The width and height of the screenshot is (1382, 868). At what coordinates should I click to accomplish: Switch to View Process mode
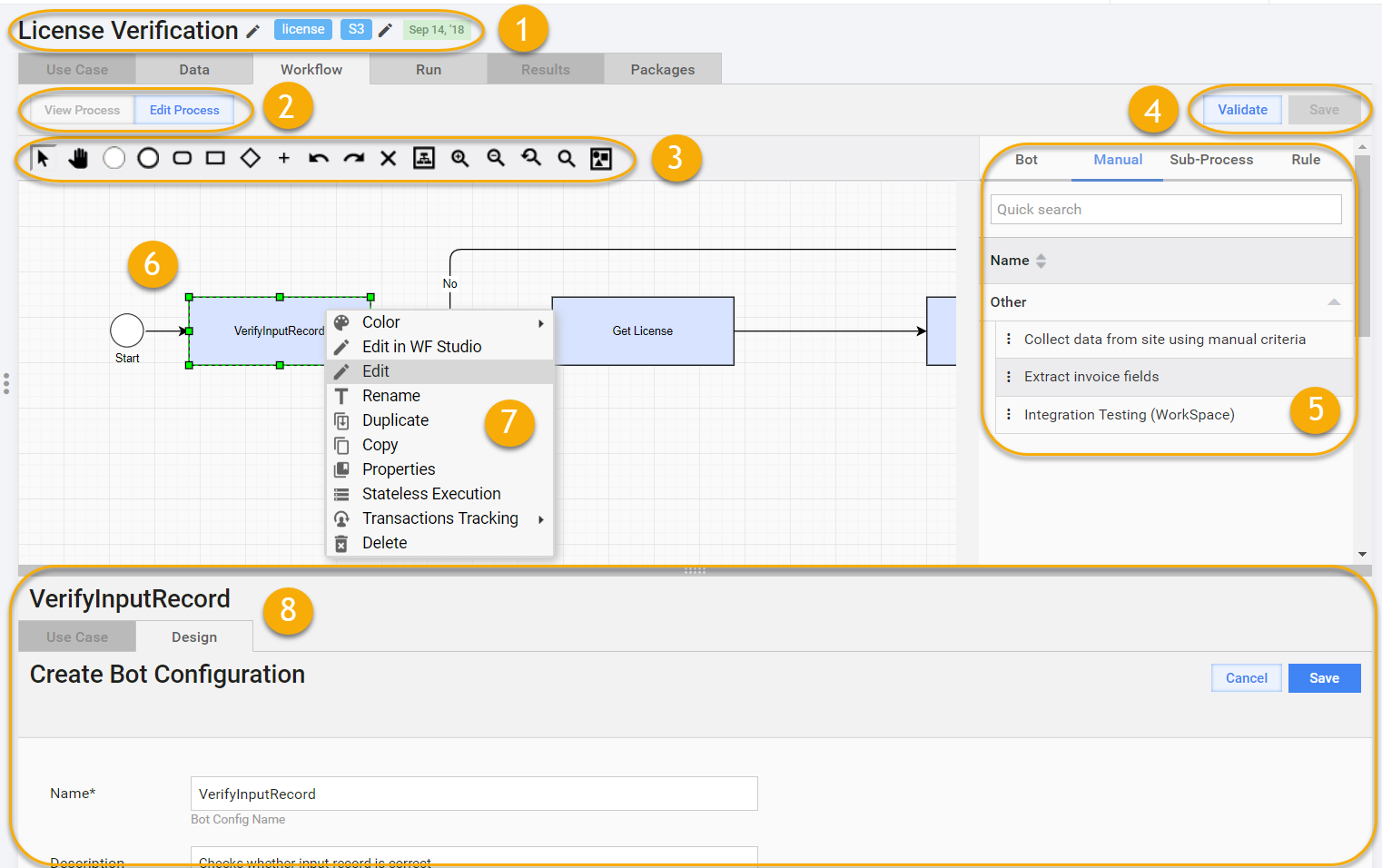click(82, 110)
